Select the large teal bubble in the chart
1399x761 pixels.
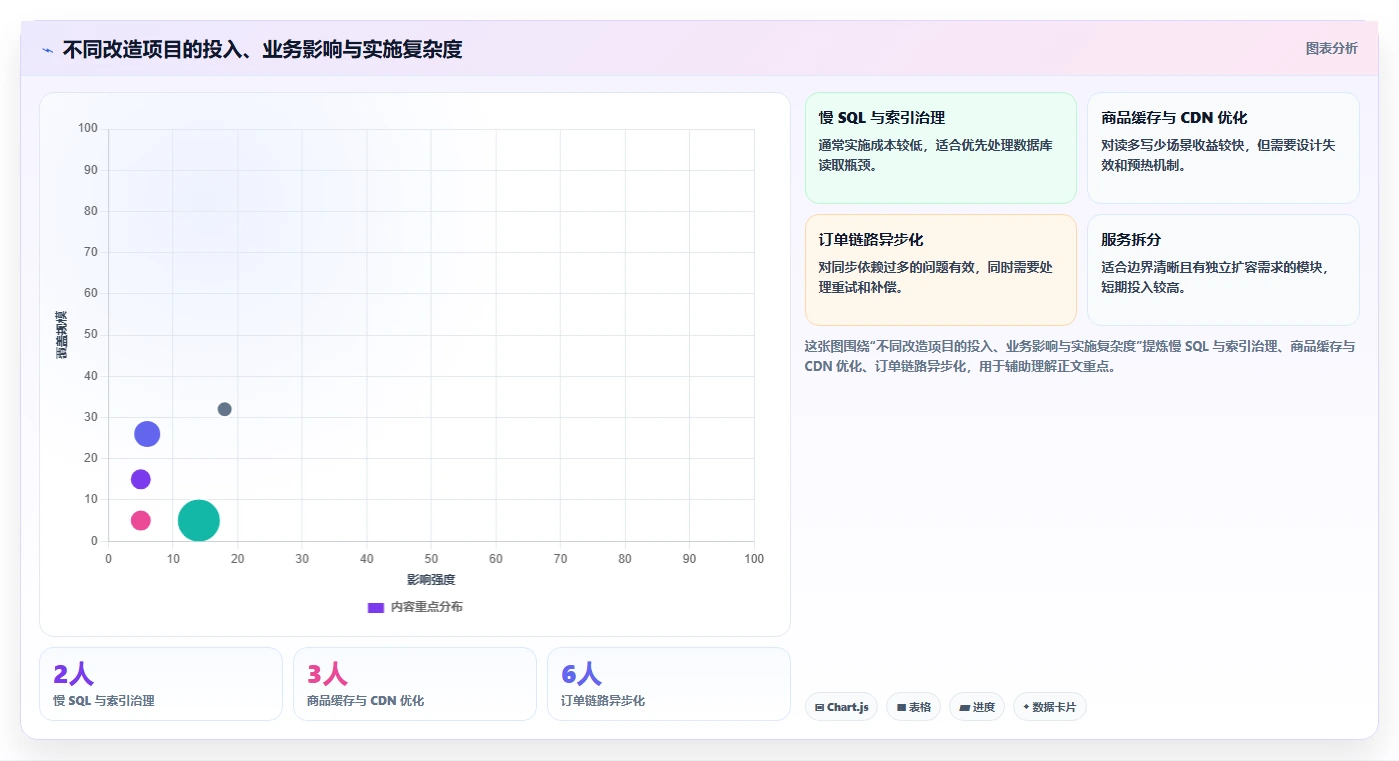(x=199, y=520)
